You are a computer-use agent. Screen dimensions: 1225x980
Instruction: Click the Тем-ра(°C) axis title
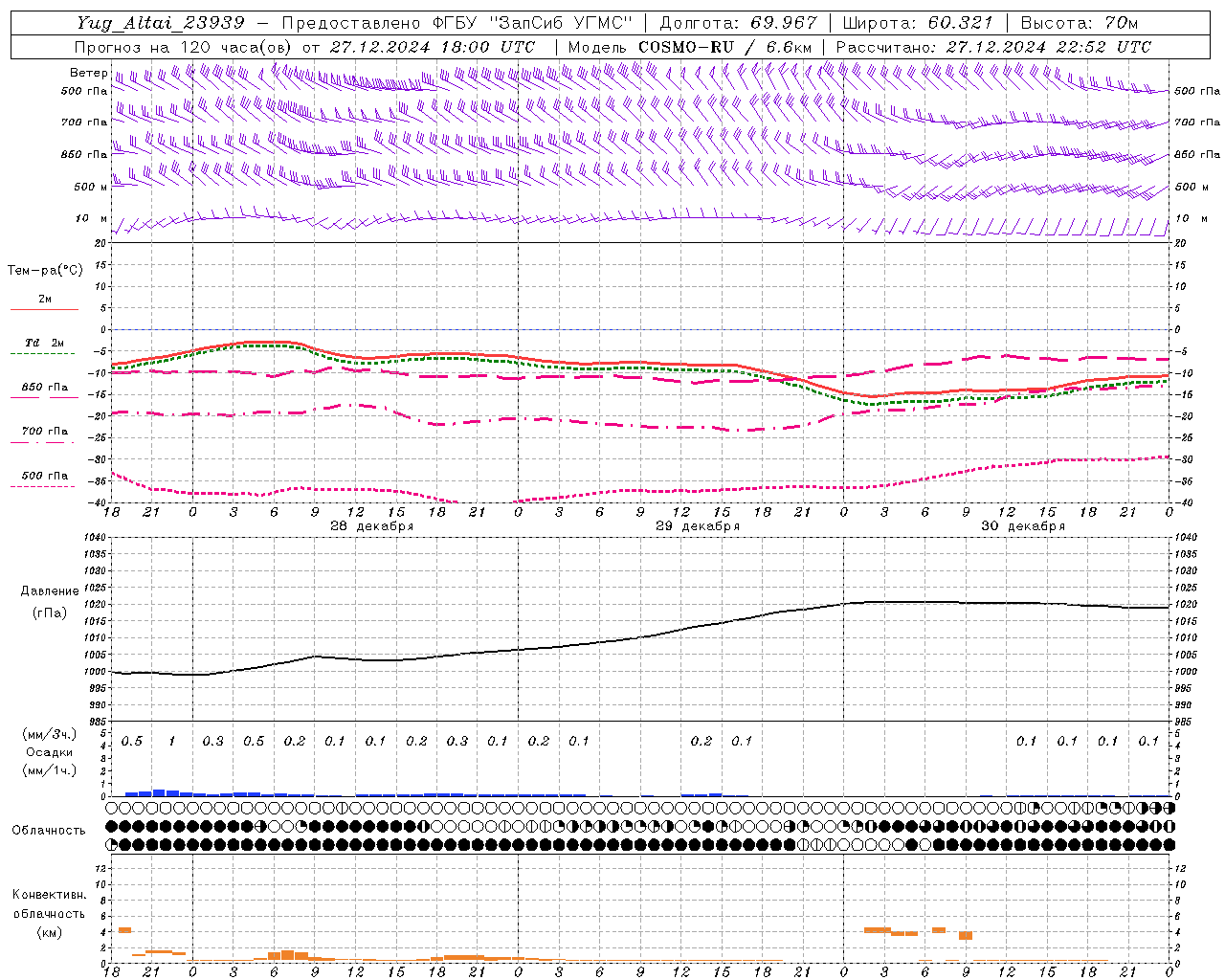point(45,270)
